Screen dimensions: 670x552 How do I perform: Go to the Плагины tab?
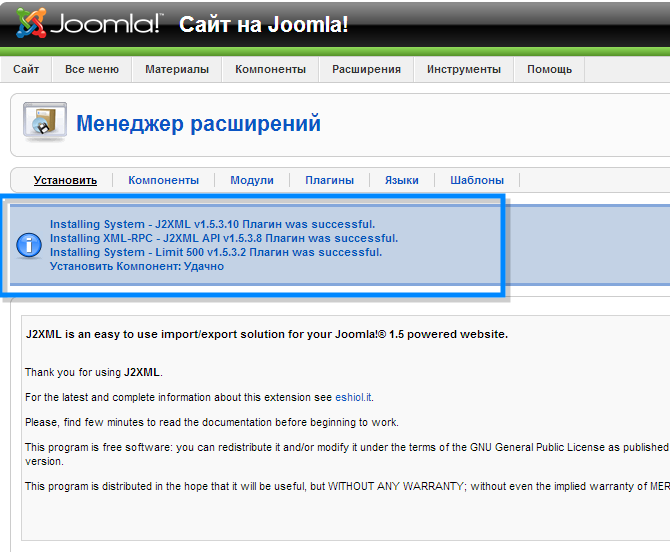329,180
